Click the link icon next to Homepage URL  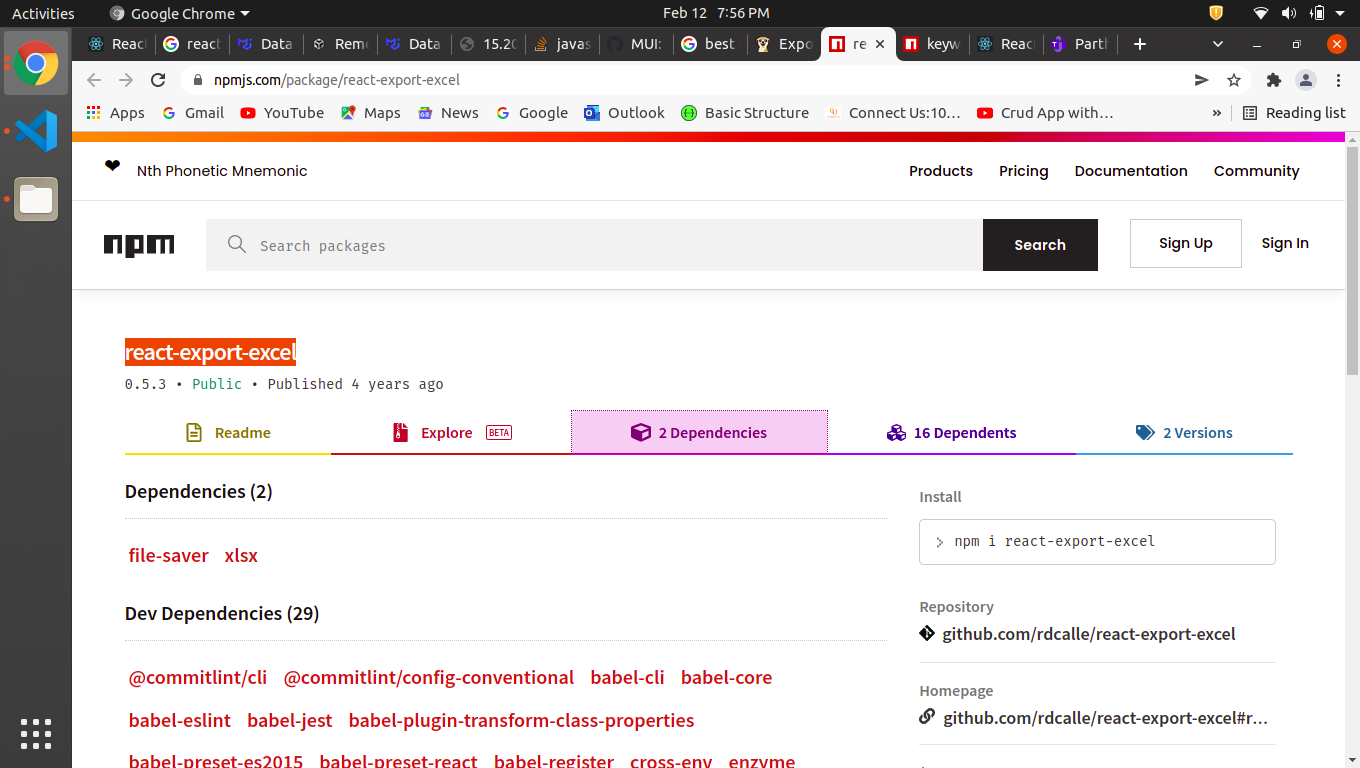pos(927,717)
